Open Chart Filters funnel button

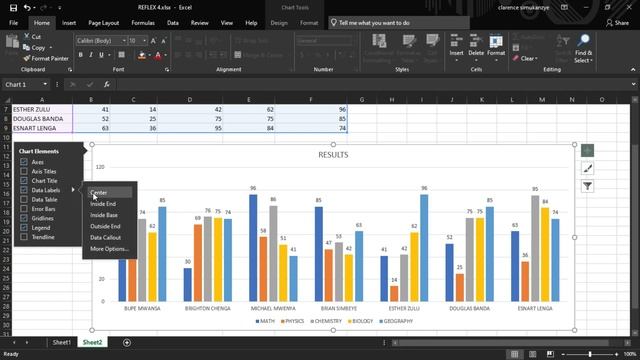[x=587, y=187]
